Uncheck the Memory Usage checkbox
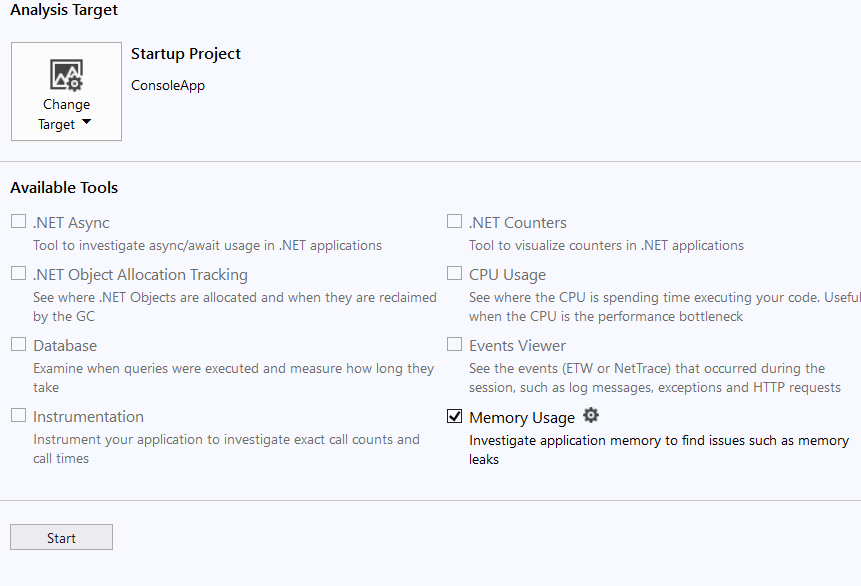The height and width of the screenshot is (586, 861). click(455, 415)
